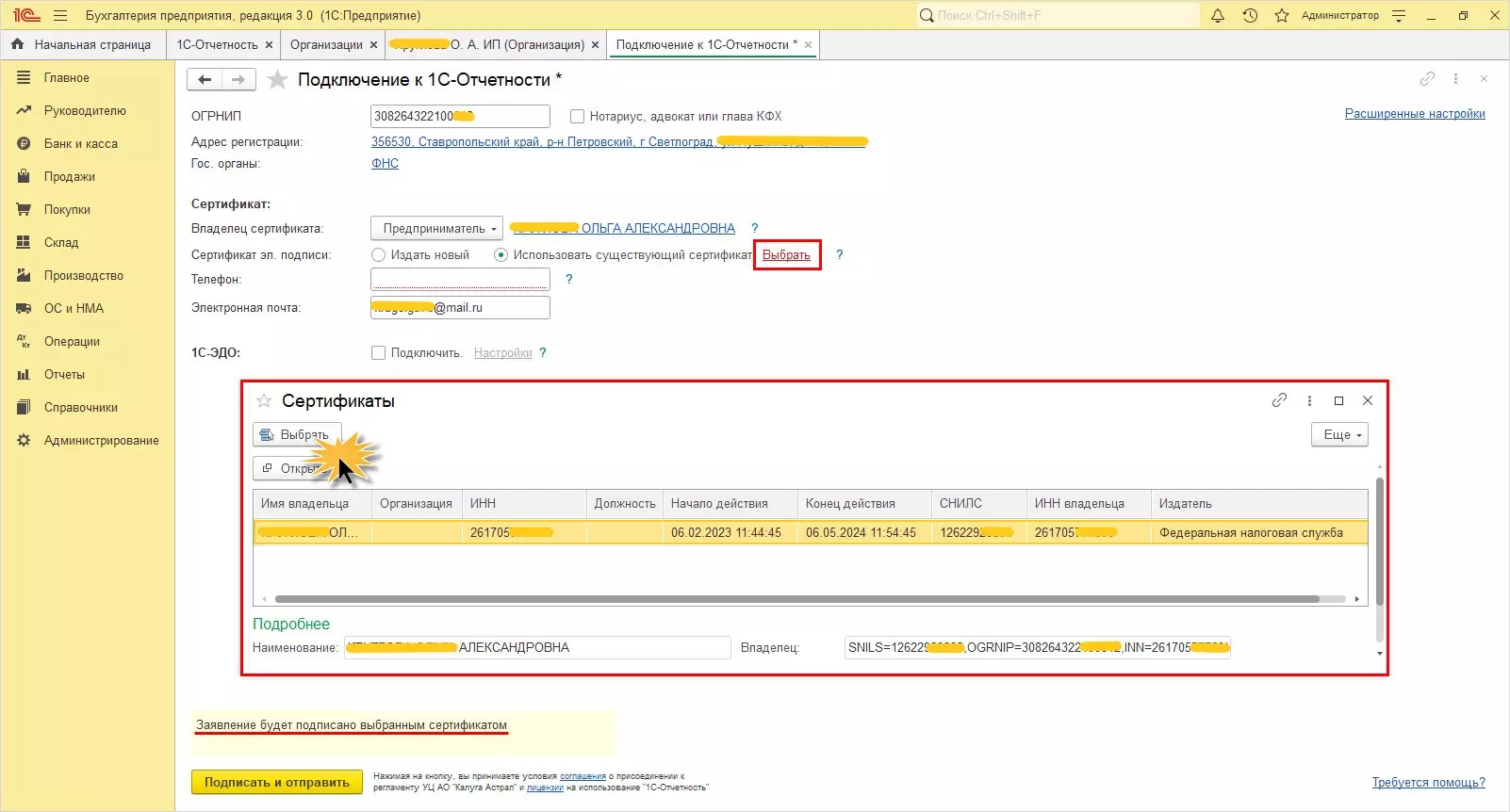The width and height of the screenshot is (1510, 812).
Task: Select Использовать существующий сертификат radio option
Action: 501,254
